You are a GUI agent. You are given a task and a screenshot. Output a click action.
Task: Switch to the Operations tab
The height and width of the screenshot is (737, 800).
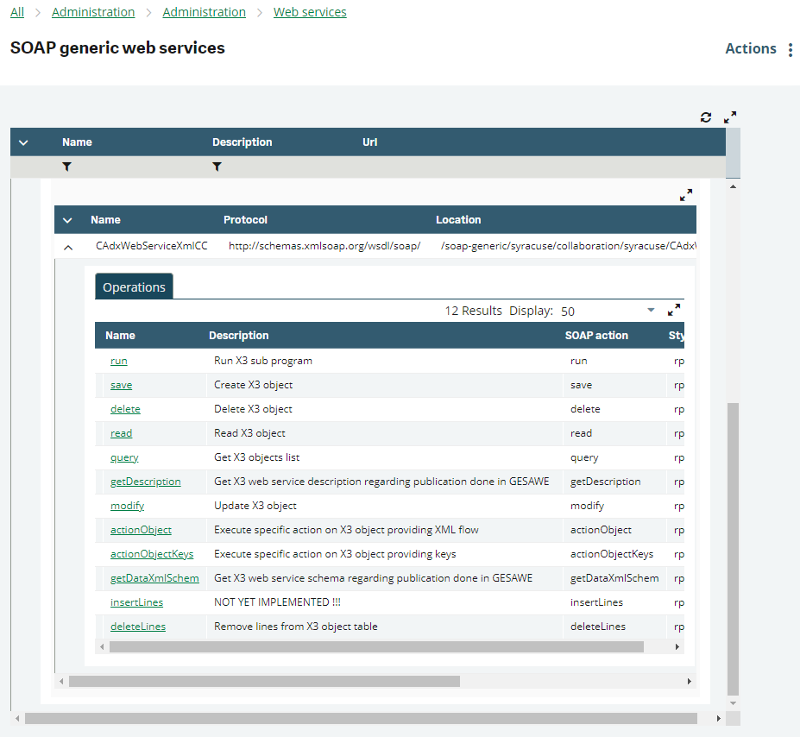coord(134,286)
